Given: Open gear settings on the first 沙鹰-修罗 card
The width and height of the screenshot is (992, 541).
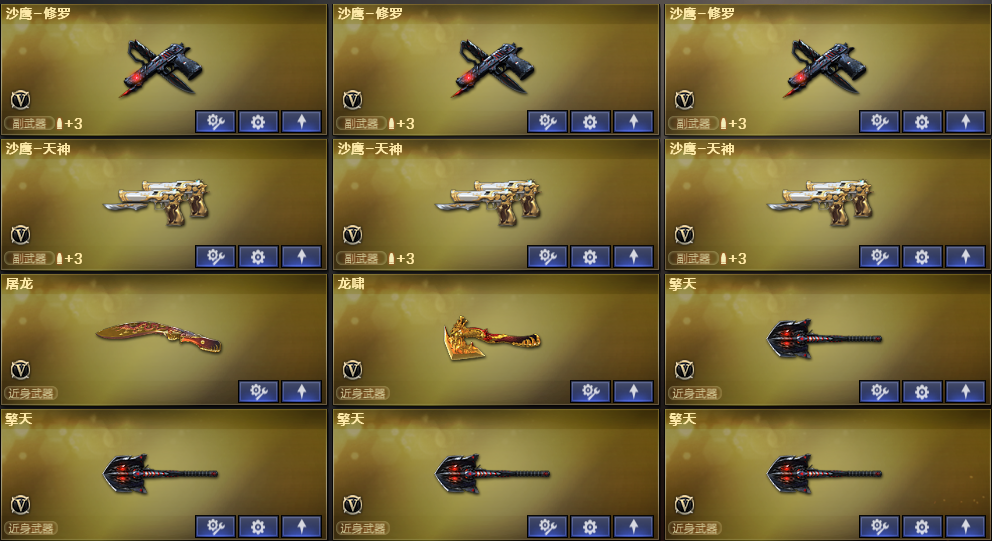Looking at the screenshot, I should tap(258, 121).
